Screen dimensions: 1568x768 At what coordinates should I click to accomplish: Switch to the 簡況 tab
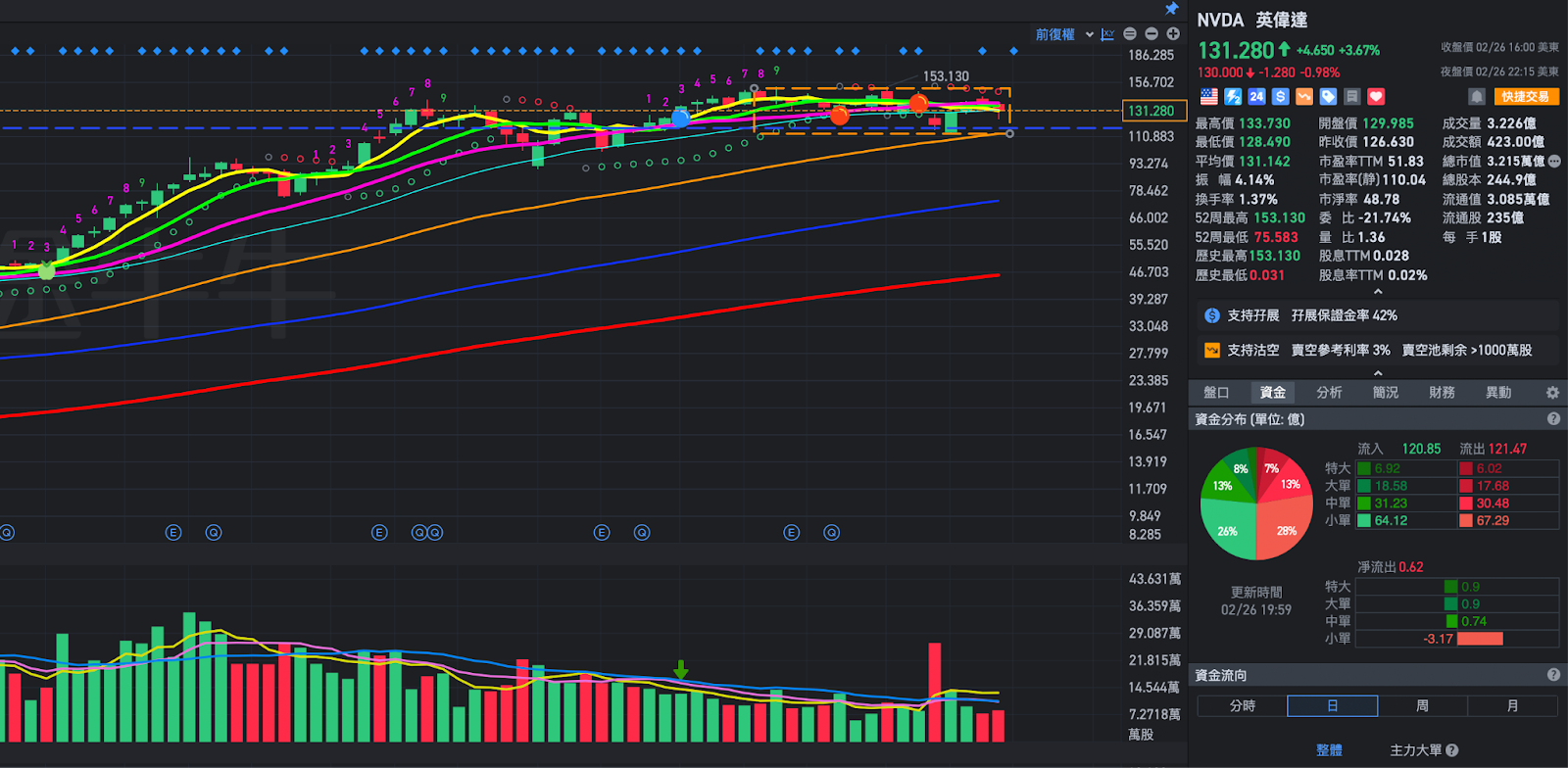(1386, 393)
